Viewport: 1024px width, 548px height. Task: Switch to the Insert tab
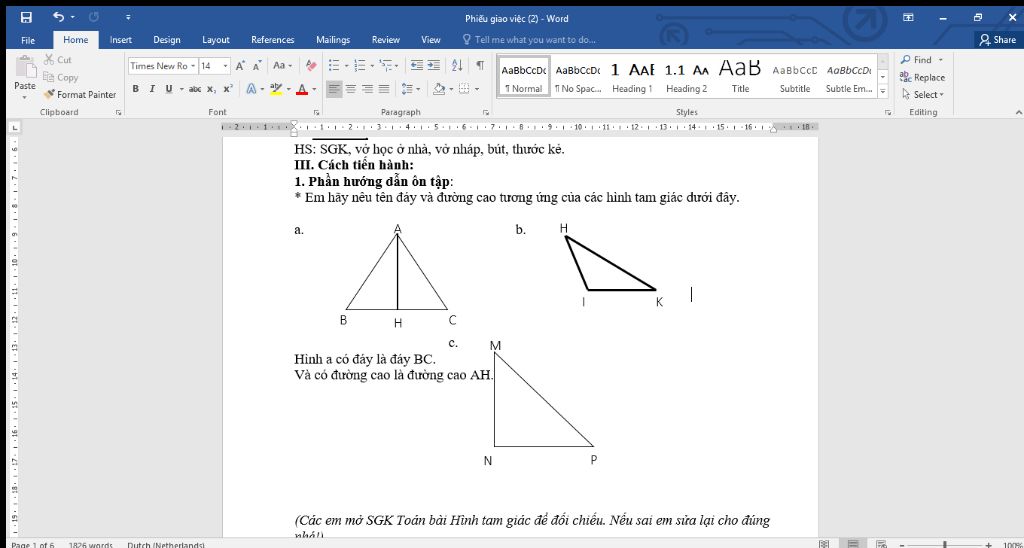[121, 40]
